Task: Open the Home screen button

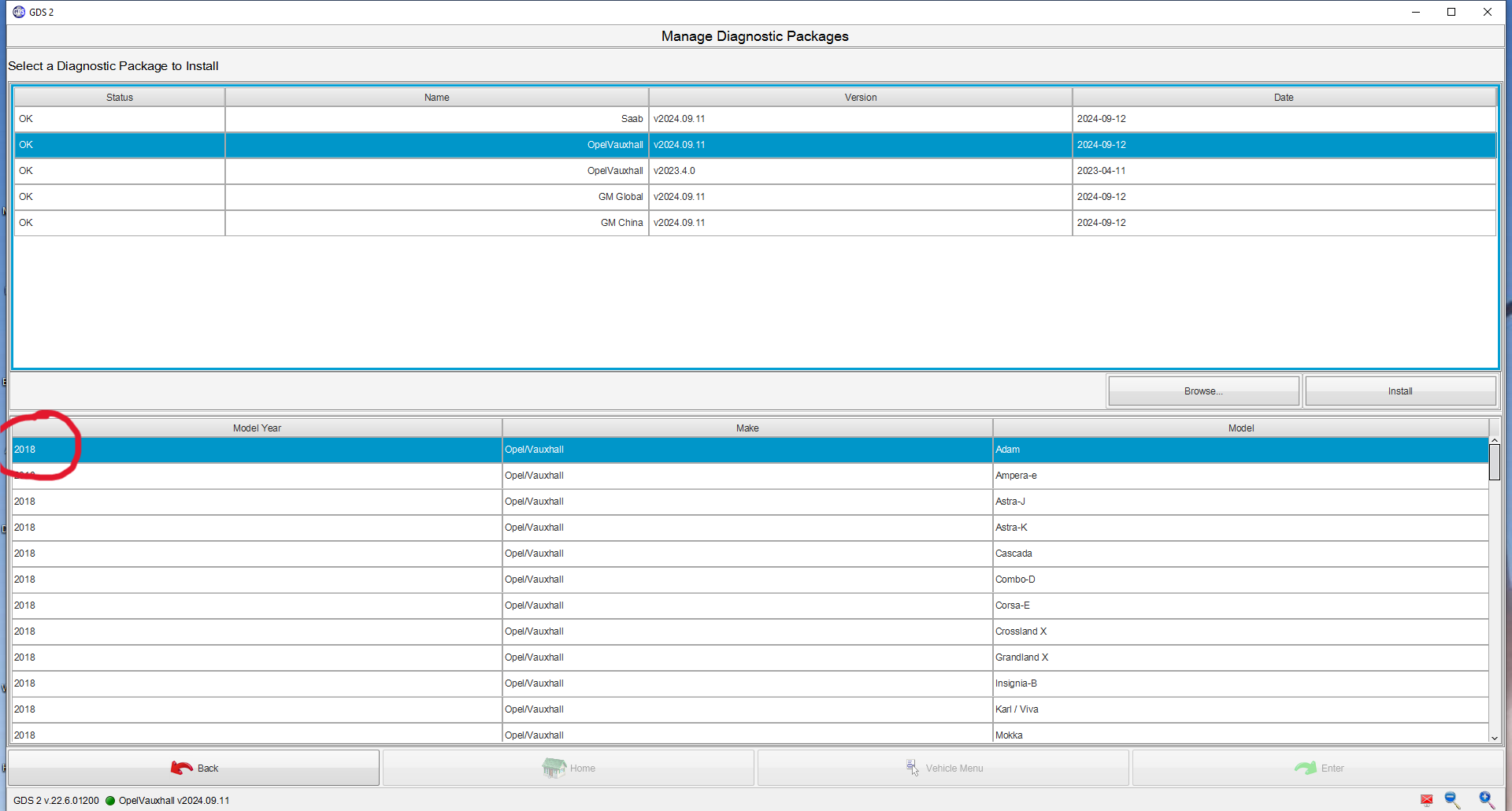Action: pyautogui.click(x=569, y=768)
